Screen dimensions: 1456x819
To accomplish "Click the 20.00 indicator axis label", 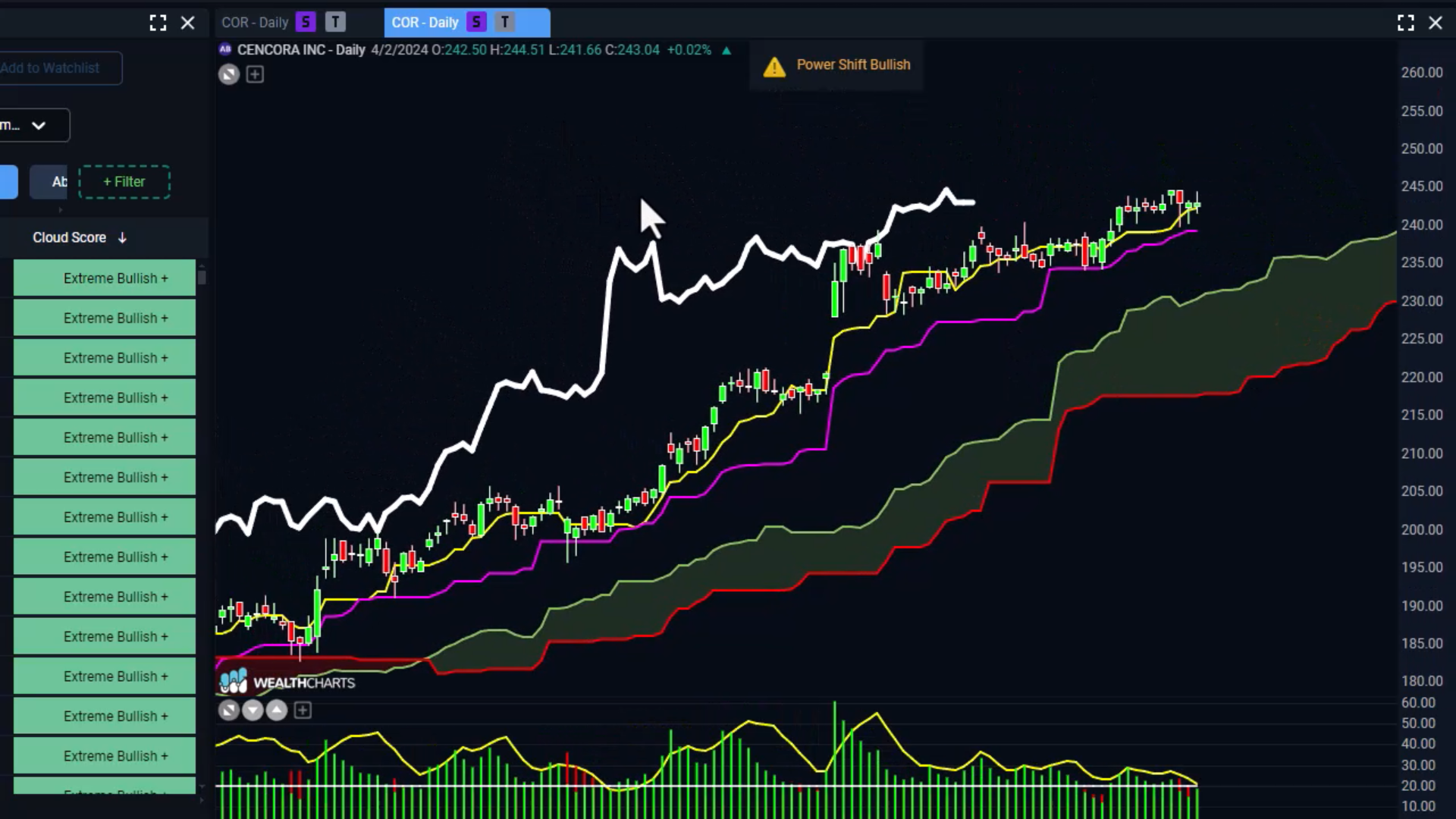I will click(1418, 786).
